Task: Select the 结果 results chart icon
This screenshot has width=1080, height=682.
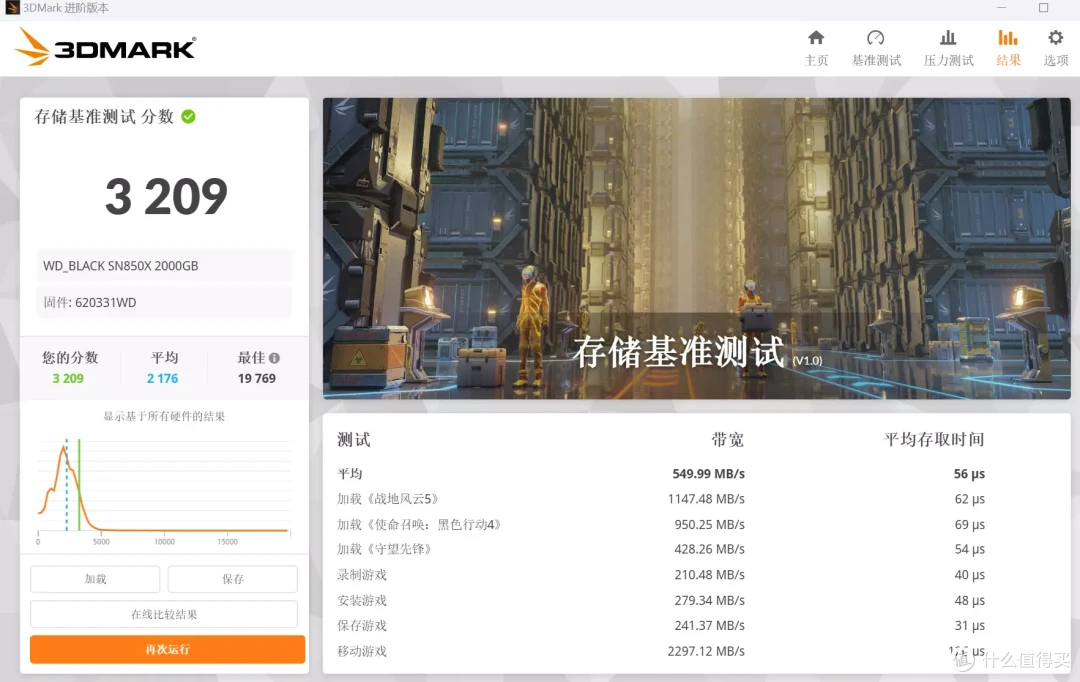Action: click(1008, 38)
